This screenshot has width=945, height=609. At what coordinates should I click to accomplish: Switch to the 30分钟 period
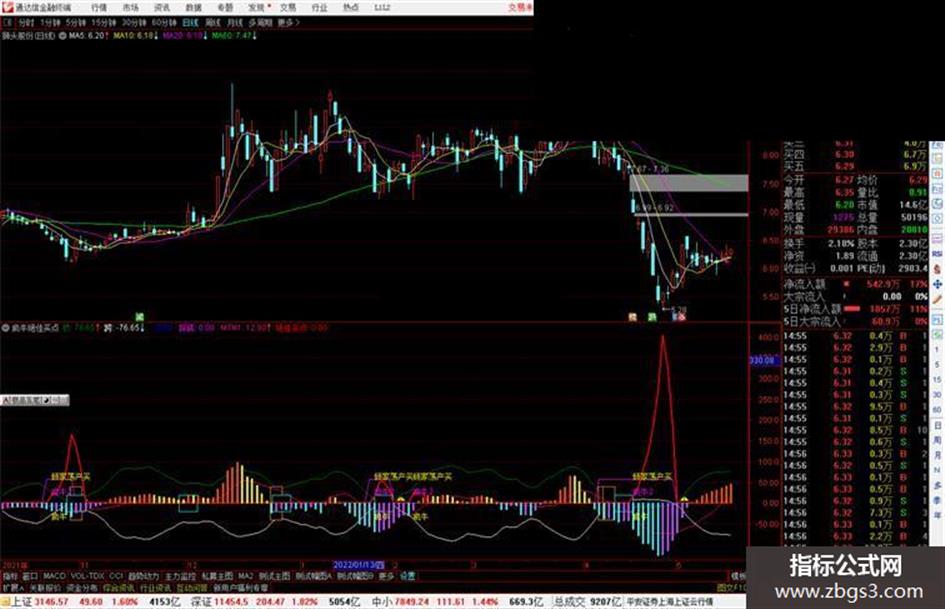134,22
